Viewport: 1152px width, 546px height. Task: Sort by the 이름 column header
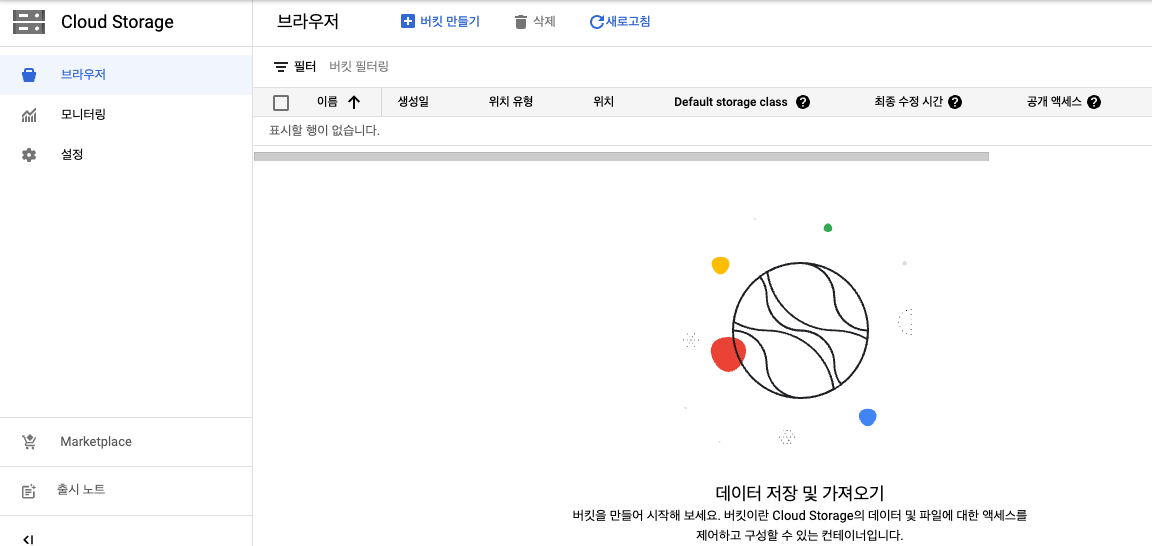[328, 102]
